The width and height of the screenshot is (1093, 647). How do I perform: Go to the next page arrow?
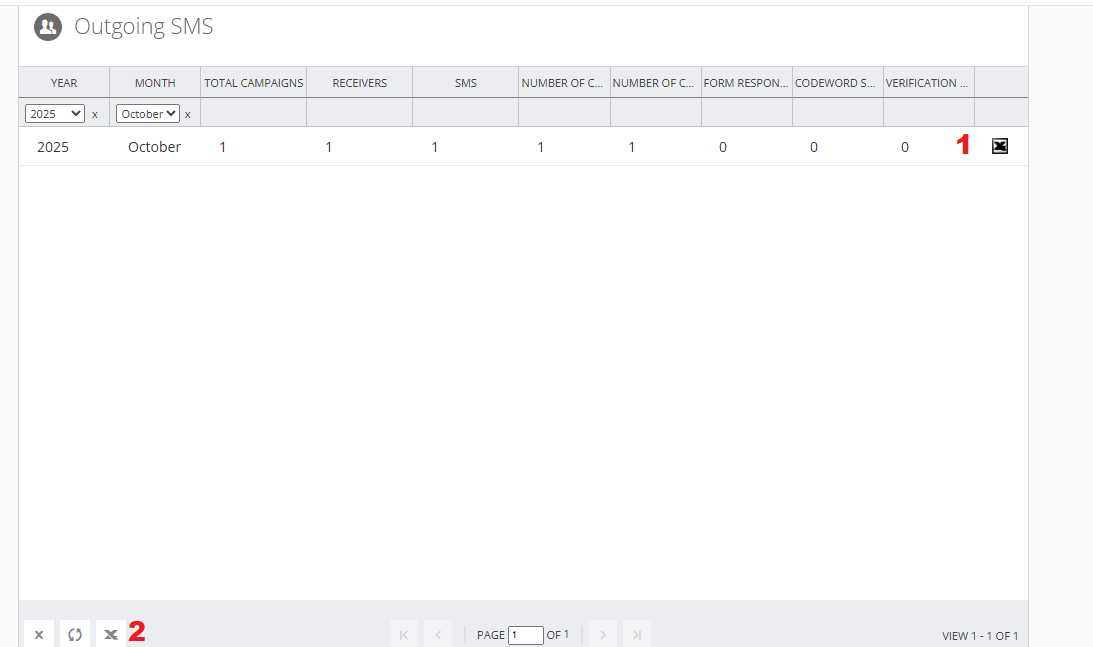[603, 634]
